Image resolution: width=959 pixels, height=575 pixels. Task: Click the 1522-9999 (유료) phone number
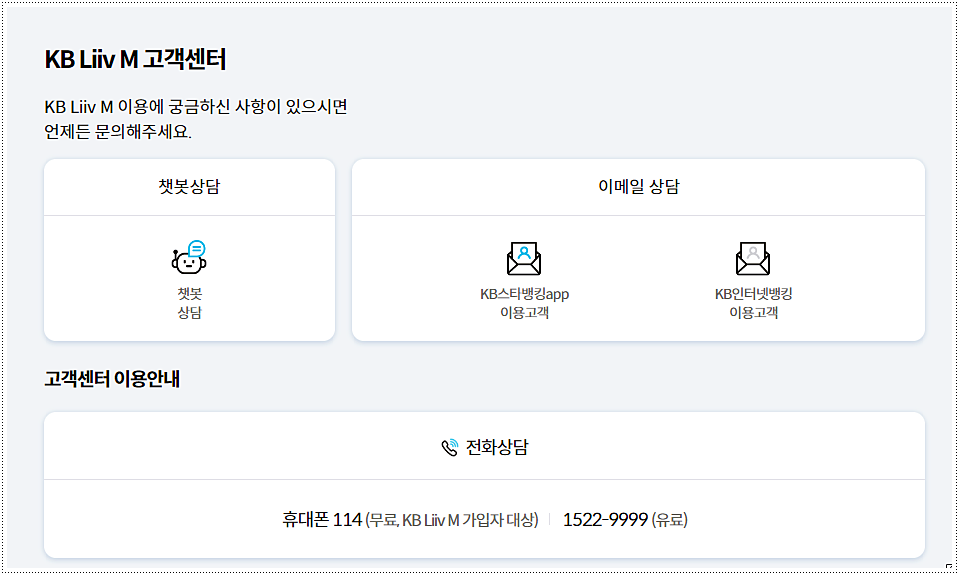point(625,519)
